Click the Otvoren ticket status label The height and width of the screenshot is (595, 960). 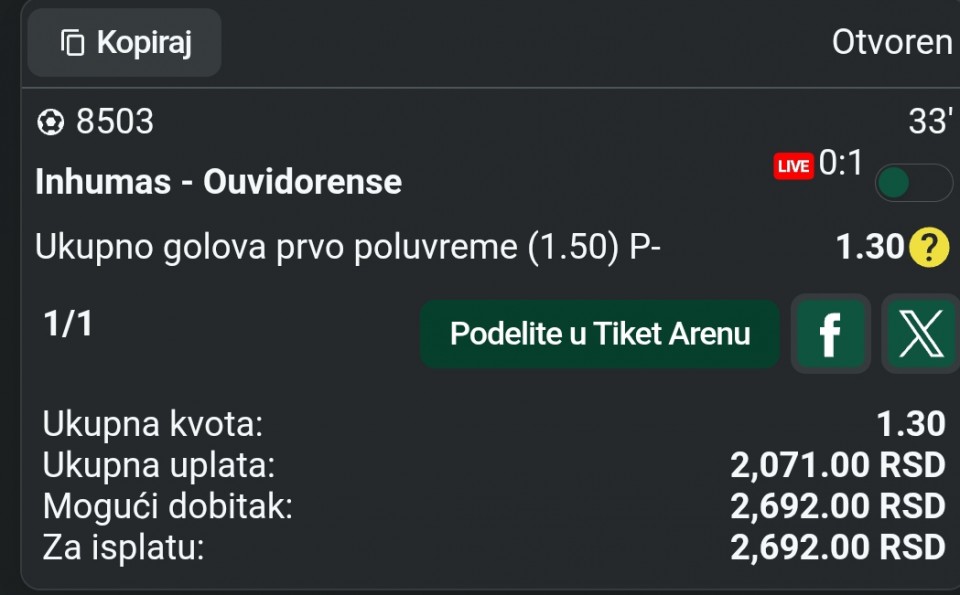(x=892, y=42)
